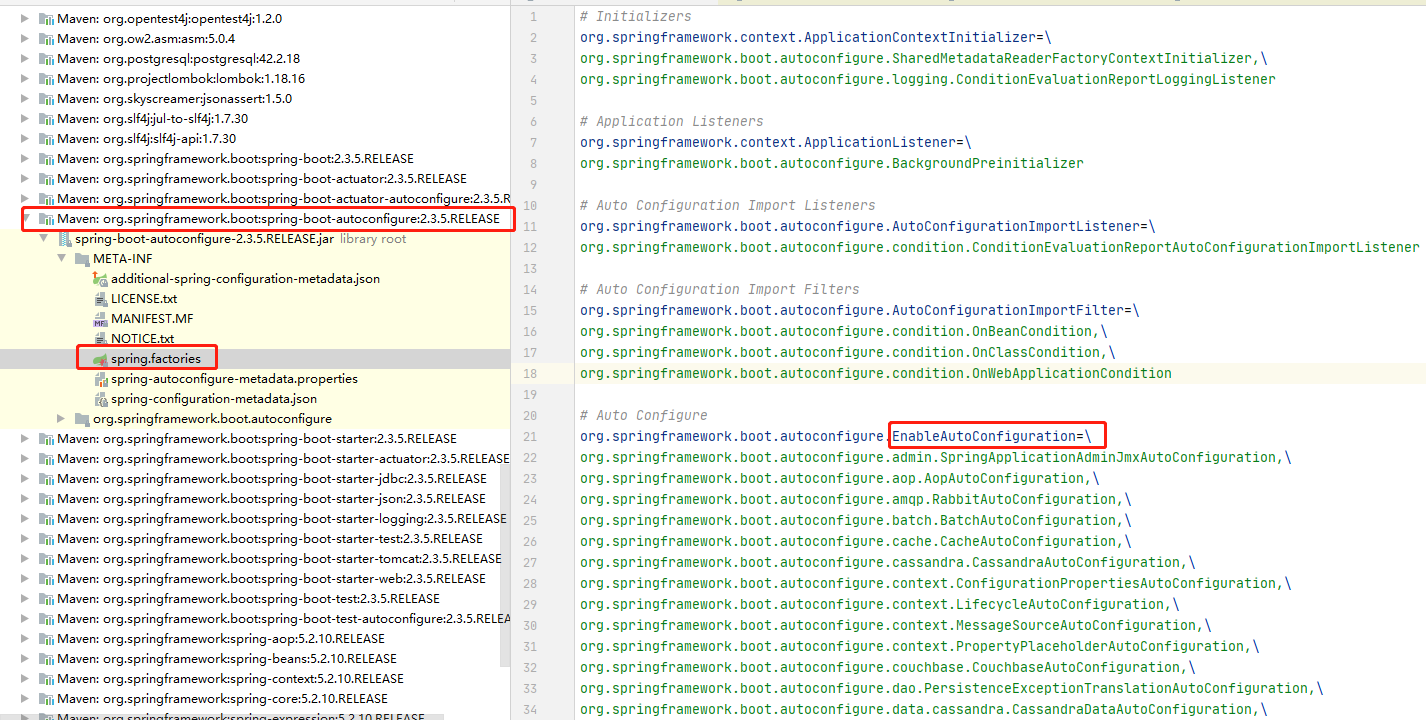Viewport: 1426px width, 720px height.
Task: Click ConditionEvaluationReportLoggingListener text on line 4
Action: coord(1116,79)
